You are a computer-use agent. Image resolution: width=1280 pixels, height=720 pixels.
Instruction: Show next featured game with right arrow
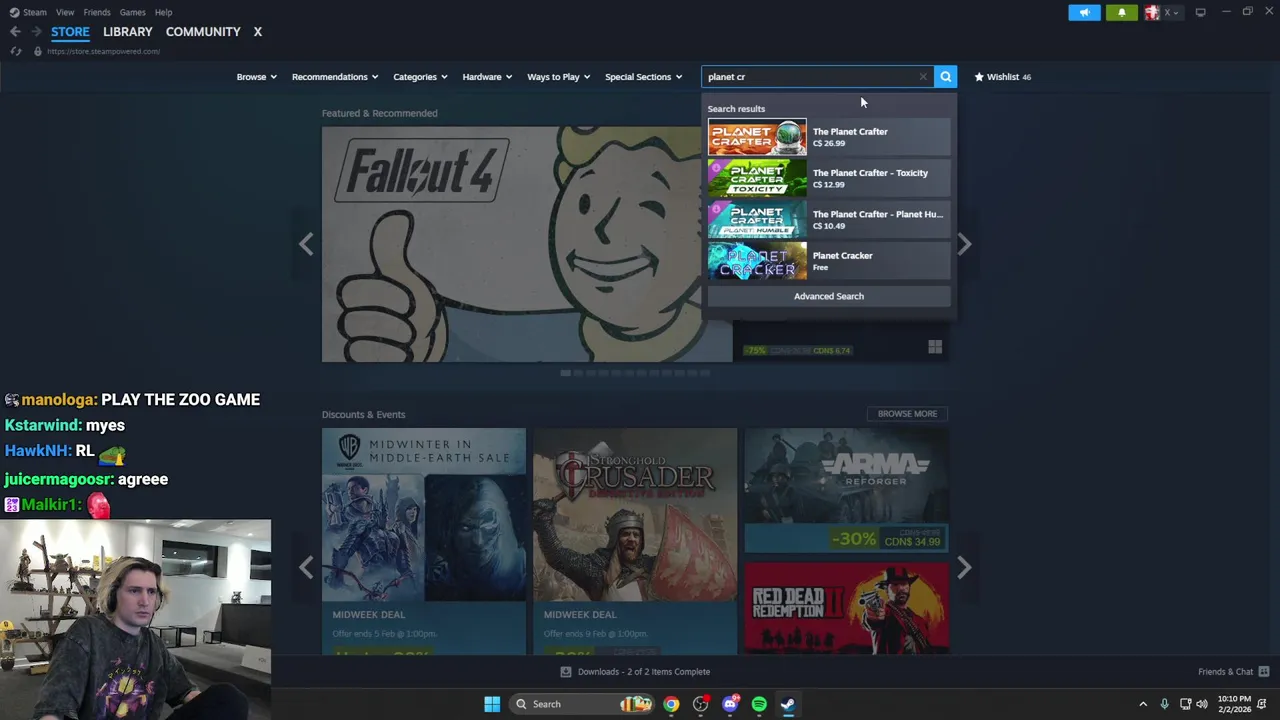(x=964, y=244)
